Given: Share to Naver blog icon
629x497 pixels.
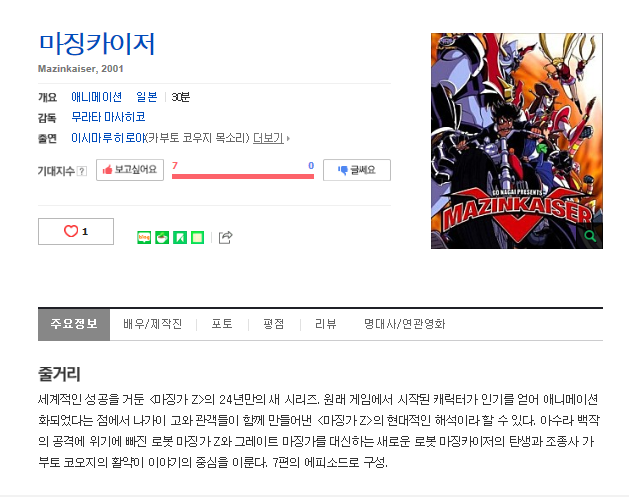Looking at the screenshot, I should (x=144, y=237).
